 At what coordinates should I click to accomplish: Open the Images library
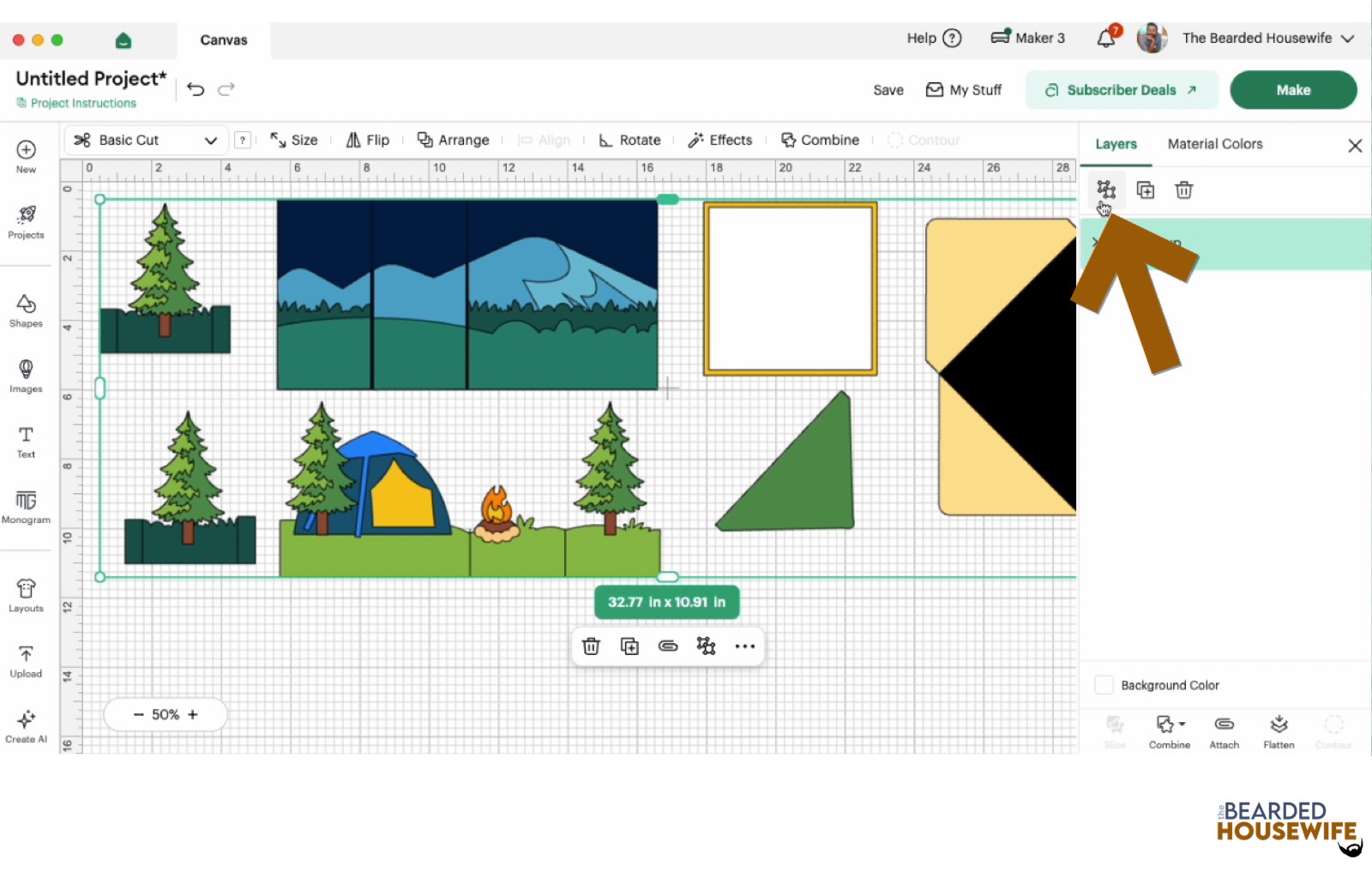click(x=26, y=376)
